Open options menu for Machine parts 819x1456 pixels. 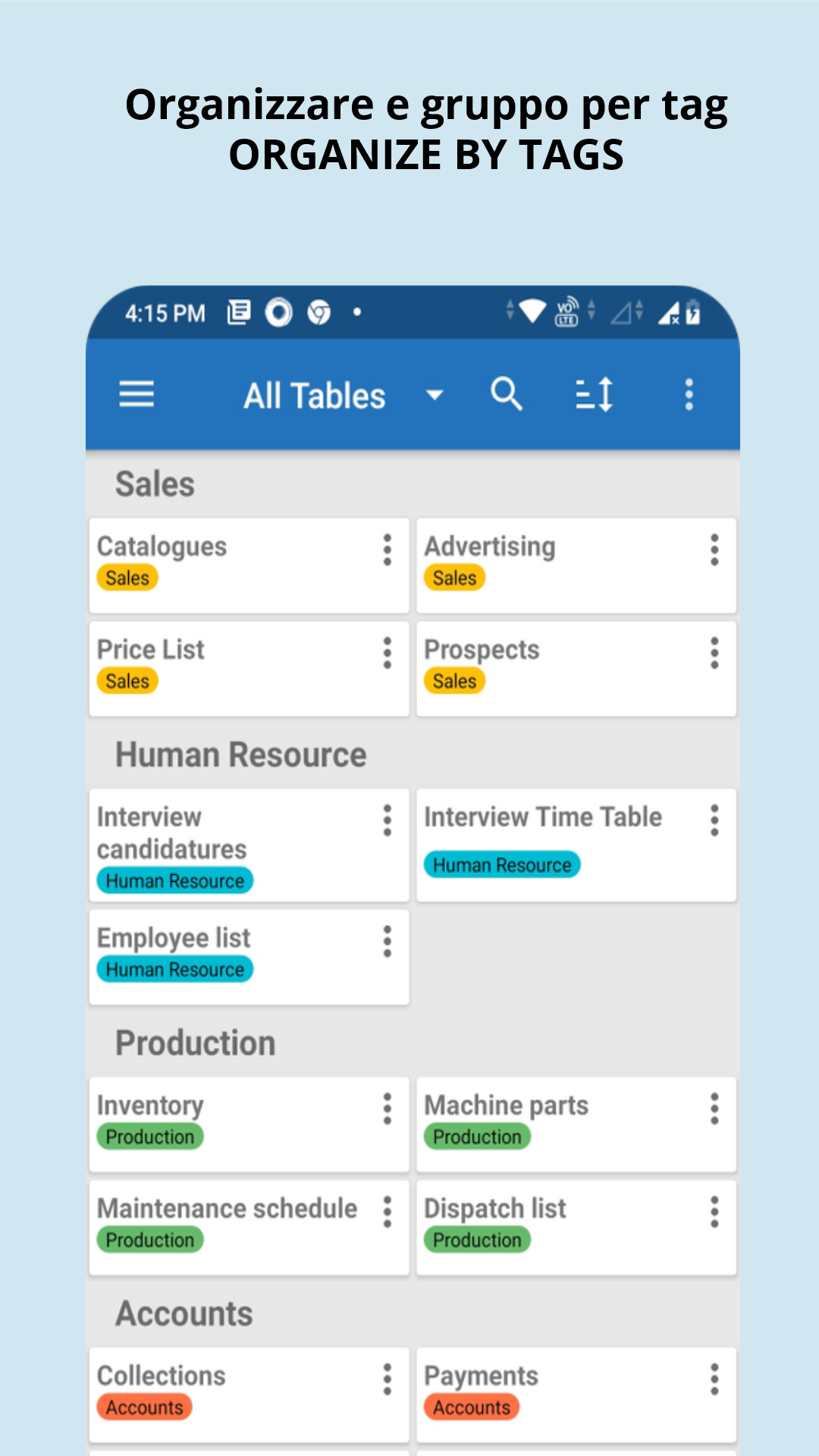(714, 1109)
